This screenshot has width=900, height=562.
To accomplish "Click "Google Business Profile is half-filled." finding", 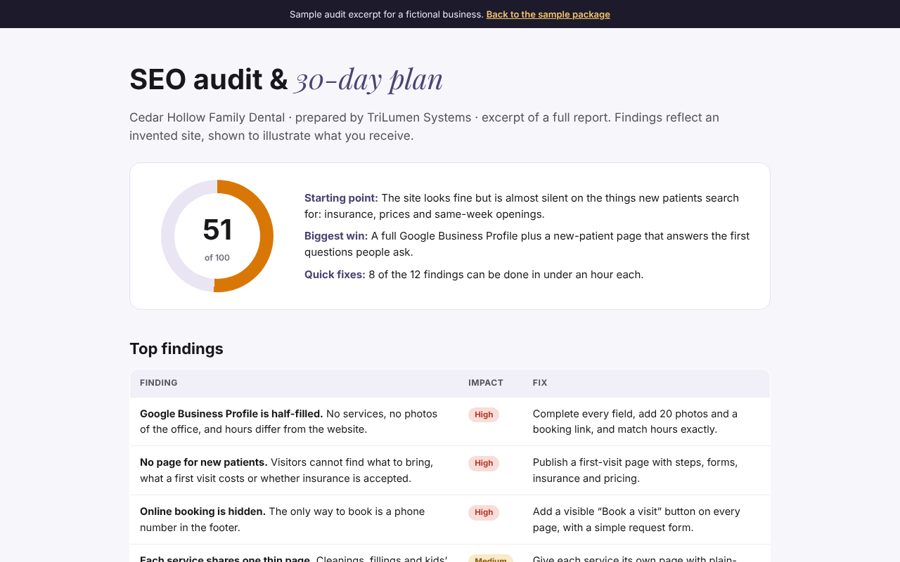I will pos(231,414).
